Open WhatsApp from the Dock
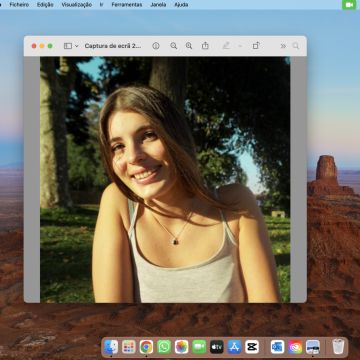Viewport: 360px width, 360px height. (164, 347)
